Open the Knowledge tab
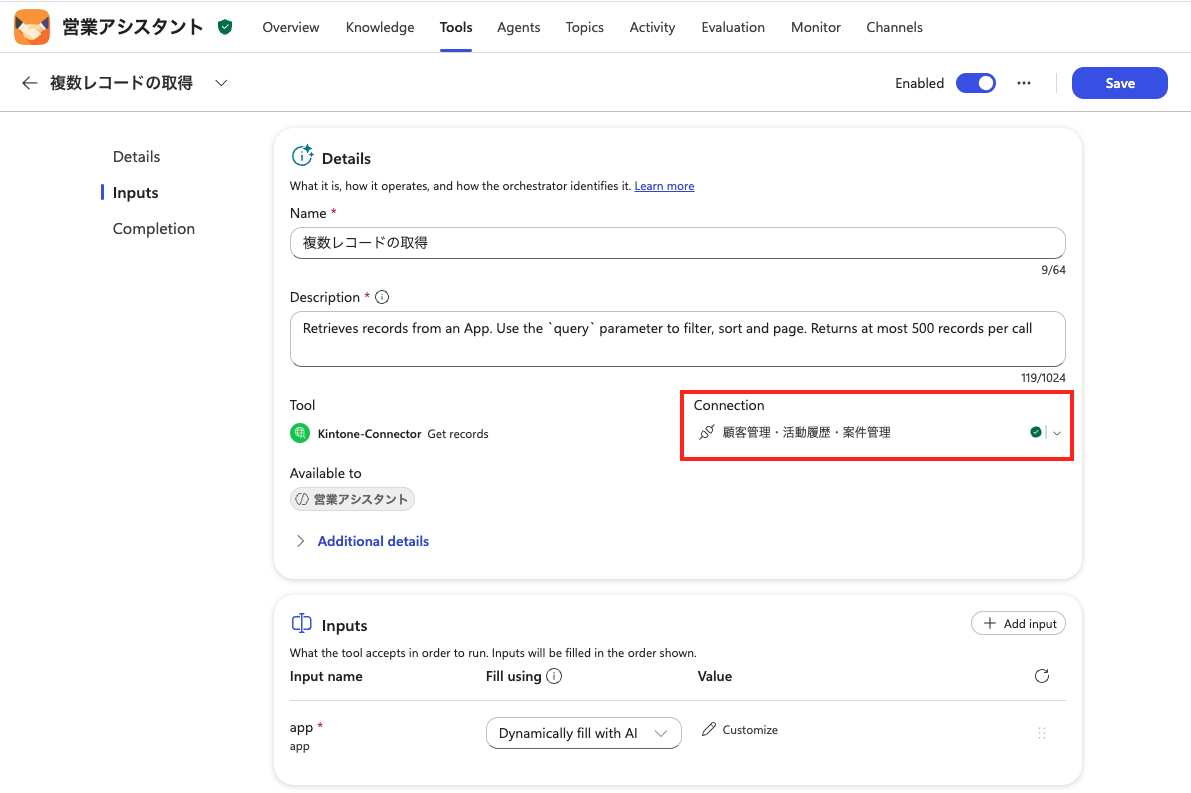This screenshot has width=1191, height=793. click(380, 27)
